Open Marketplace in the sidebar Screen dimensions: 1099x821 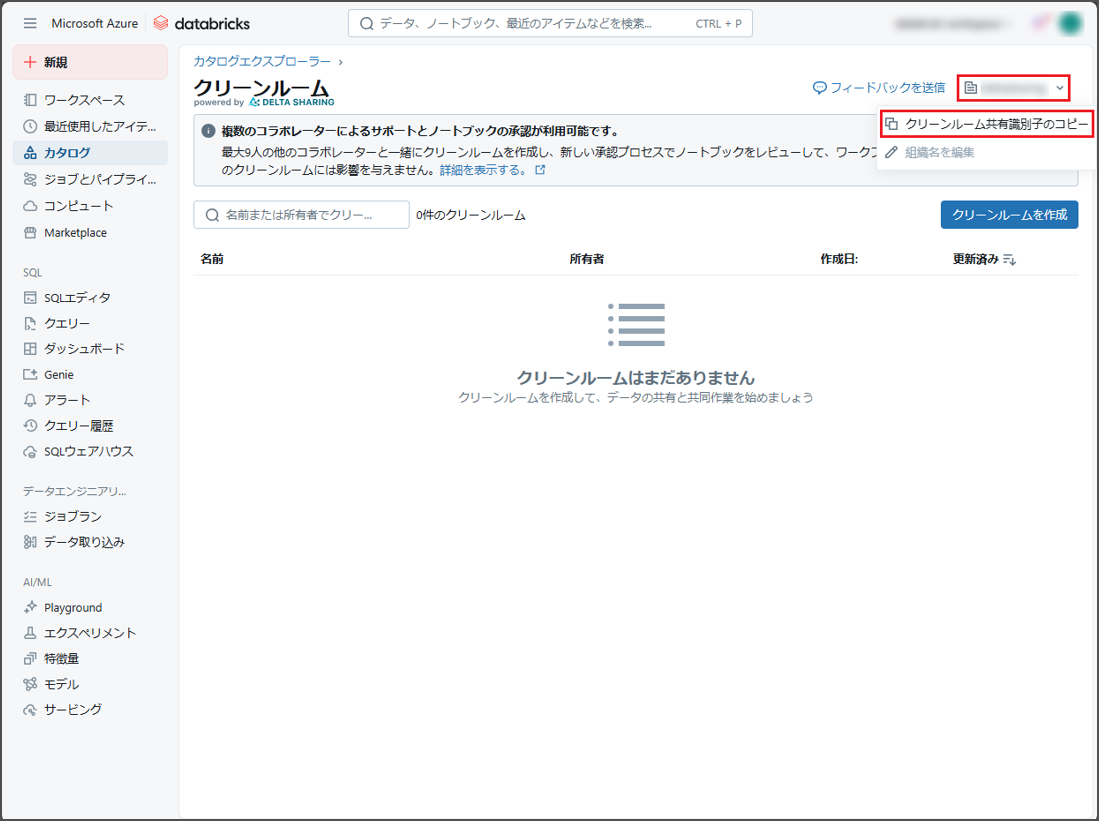(90, 232)
